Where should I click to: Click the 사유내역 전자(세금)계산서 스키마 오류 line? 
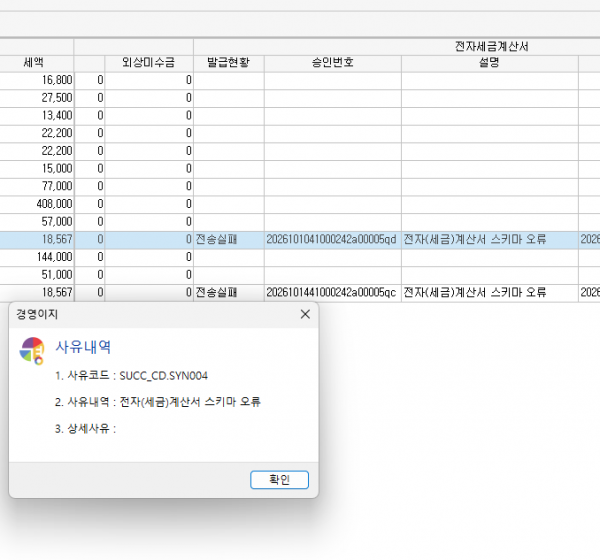click(158, 402)
